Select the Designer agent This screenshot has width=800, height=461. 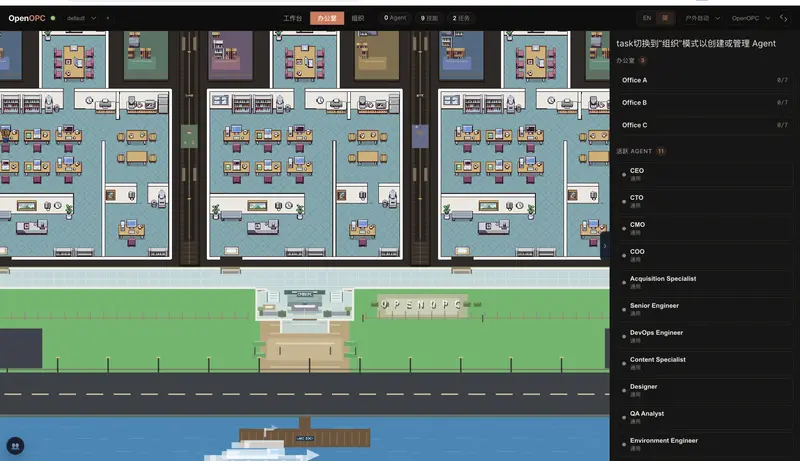[x=704, y=390]
